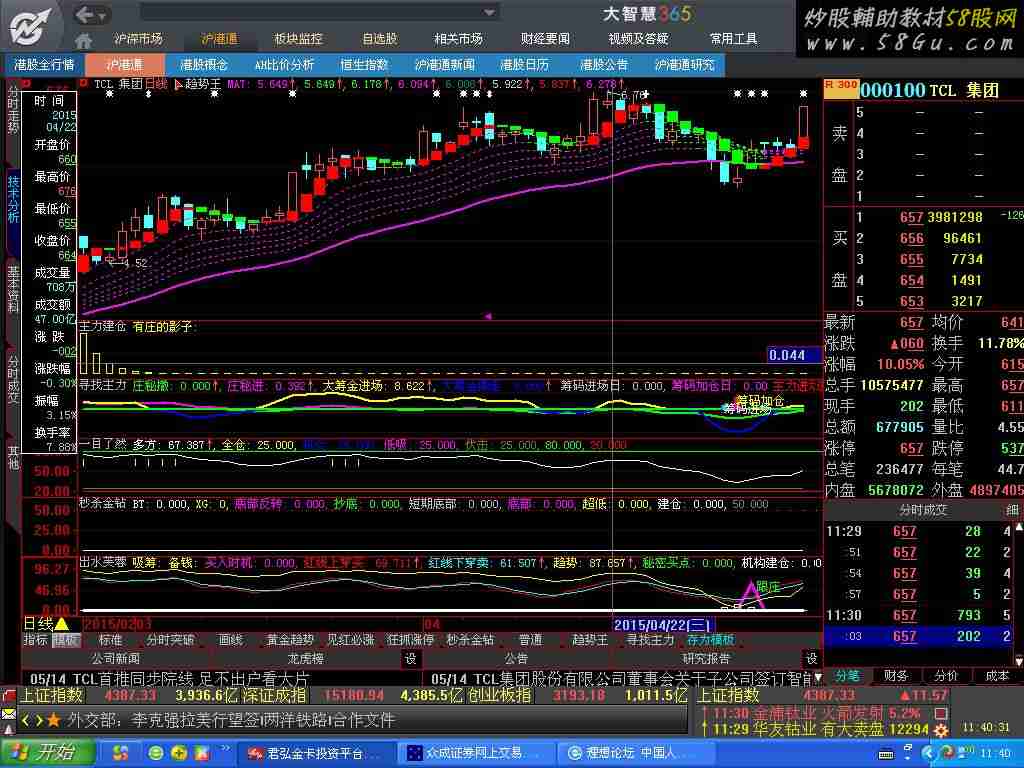Screen dimensions: 1024x768
Task: Open the 常用工具 menu
Action: click(x=733, y=39)
